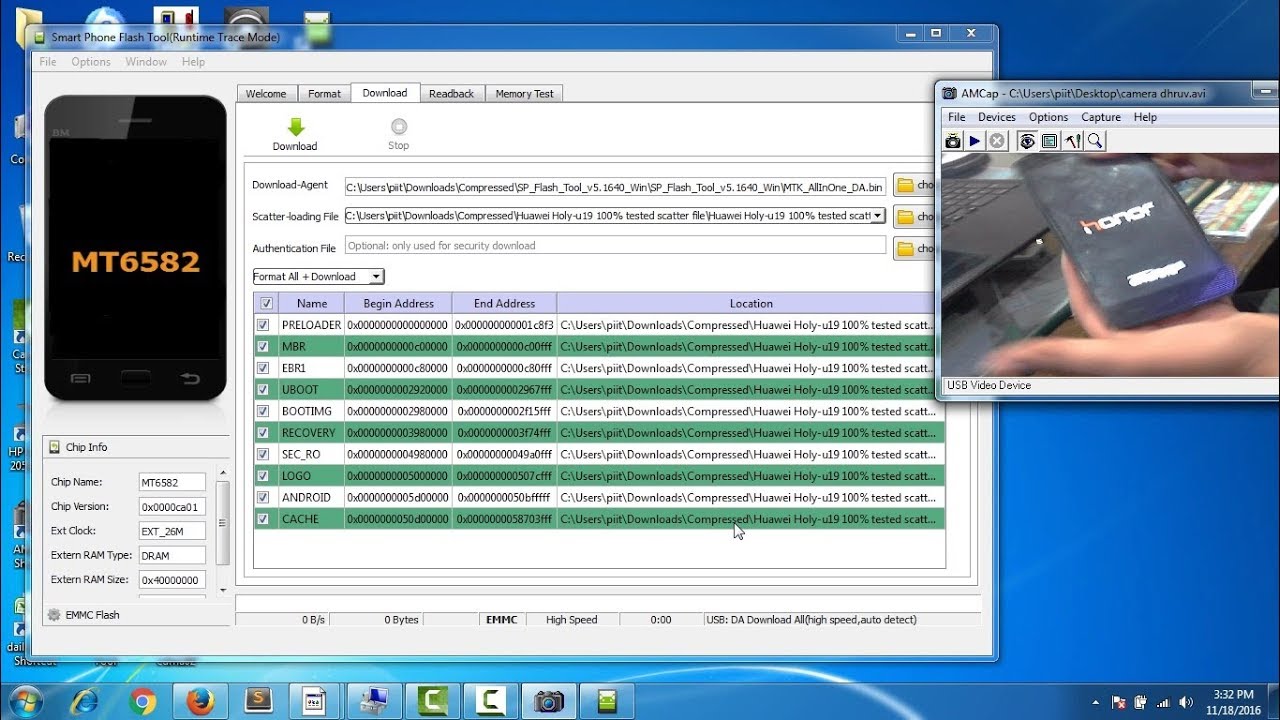Toggle the select-all checkbox in the table header
This screenshot has width=1280, height=720.
point(266,303)
